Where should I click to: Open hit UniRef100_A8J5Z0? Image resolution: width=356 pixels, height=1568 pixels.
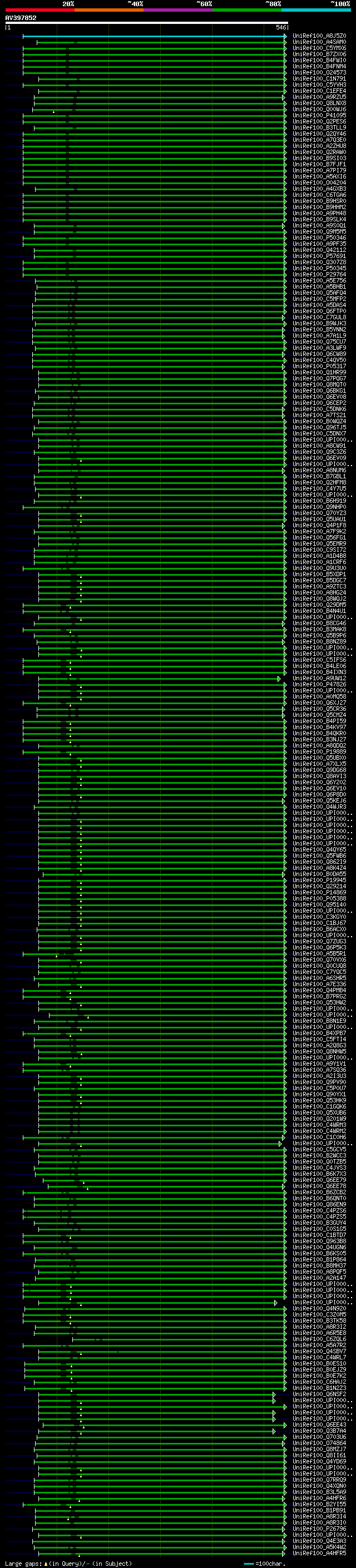tap(319, 36)
